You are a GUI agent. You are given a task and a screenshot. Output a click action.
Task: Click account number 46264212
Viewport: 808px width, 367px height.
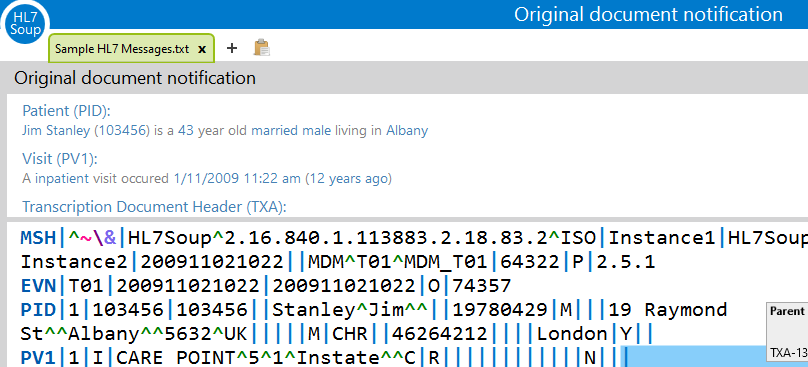[440, 335]
